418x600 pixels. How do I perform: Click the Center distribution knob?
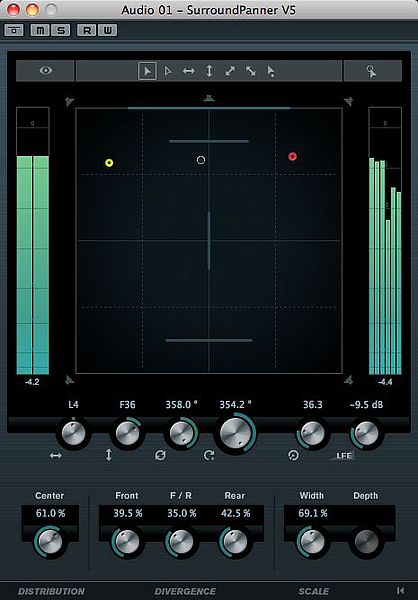(x=50, y=542)
